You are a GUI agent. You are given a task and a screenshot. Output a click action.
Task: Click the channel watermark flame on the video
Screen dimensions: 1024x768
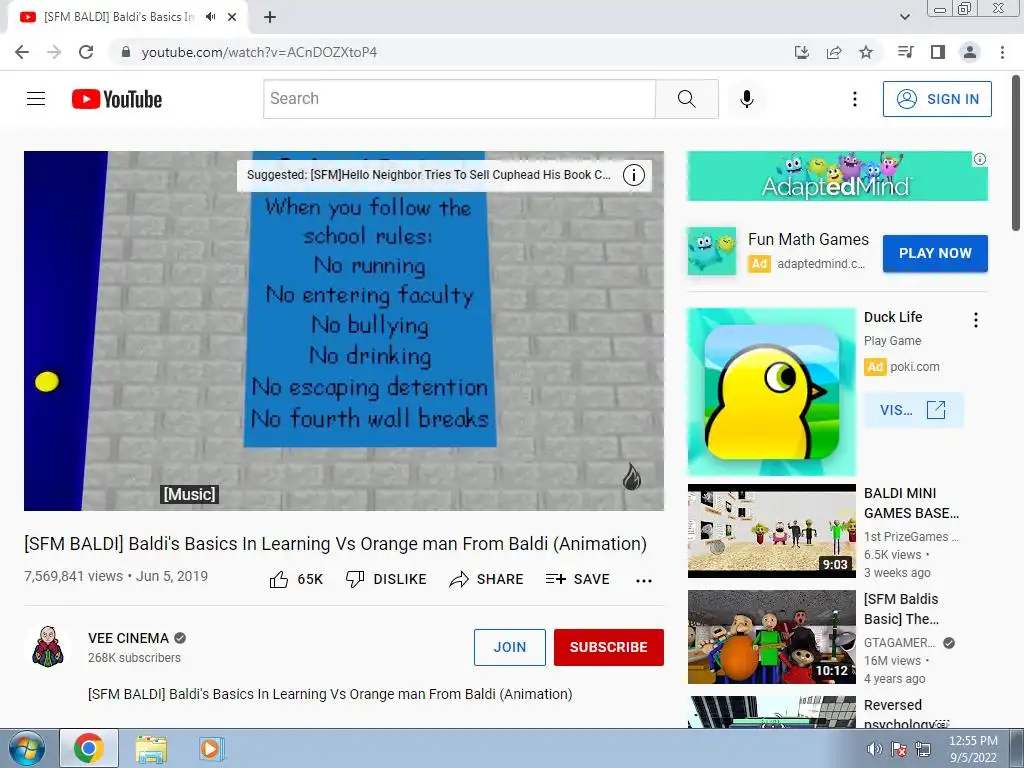[x=632, y=477]
